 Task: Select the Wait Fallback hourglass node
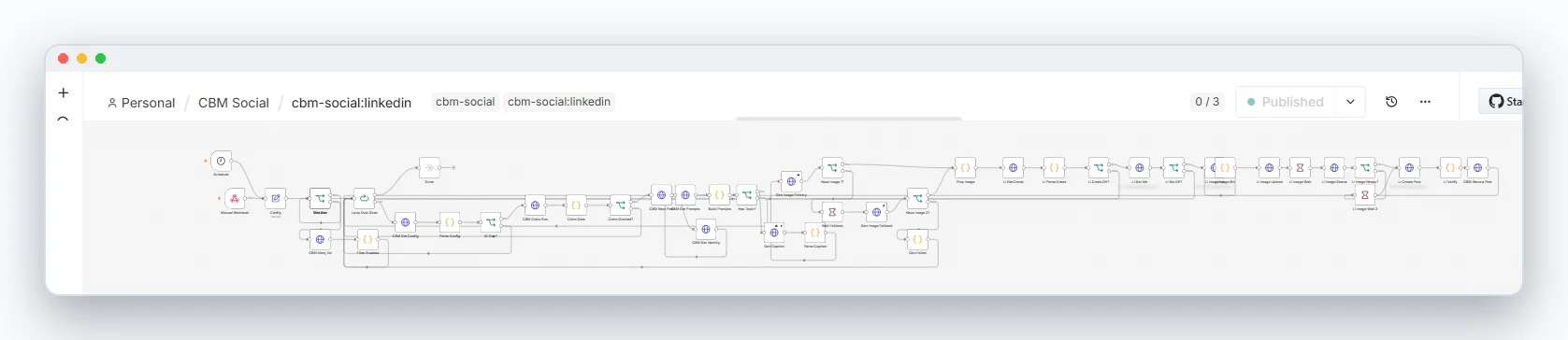832,212
